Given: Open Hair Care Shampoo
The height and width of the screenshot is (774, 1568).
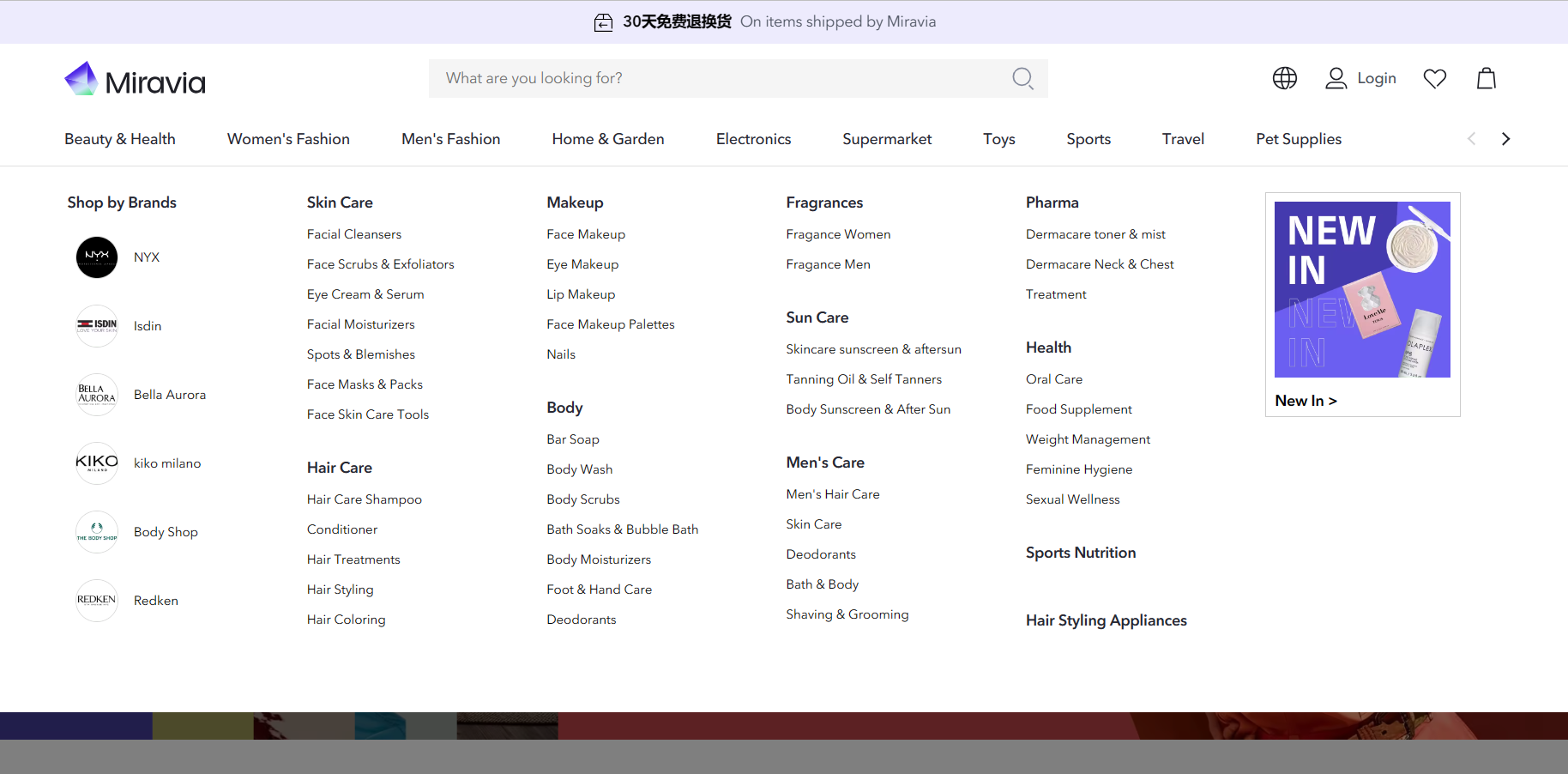Looking at the screenshot, I should click(x=365, y=499).
